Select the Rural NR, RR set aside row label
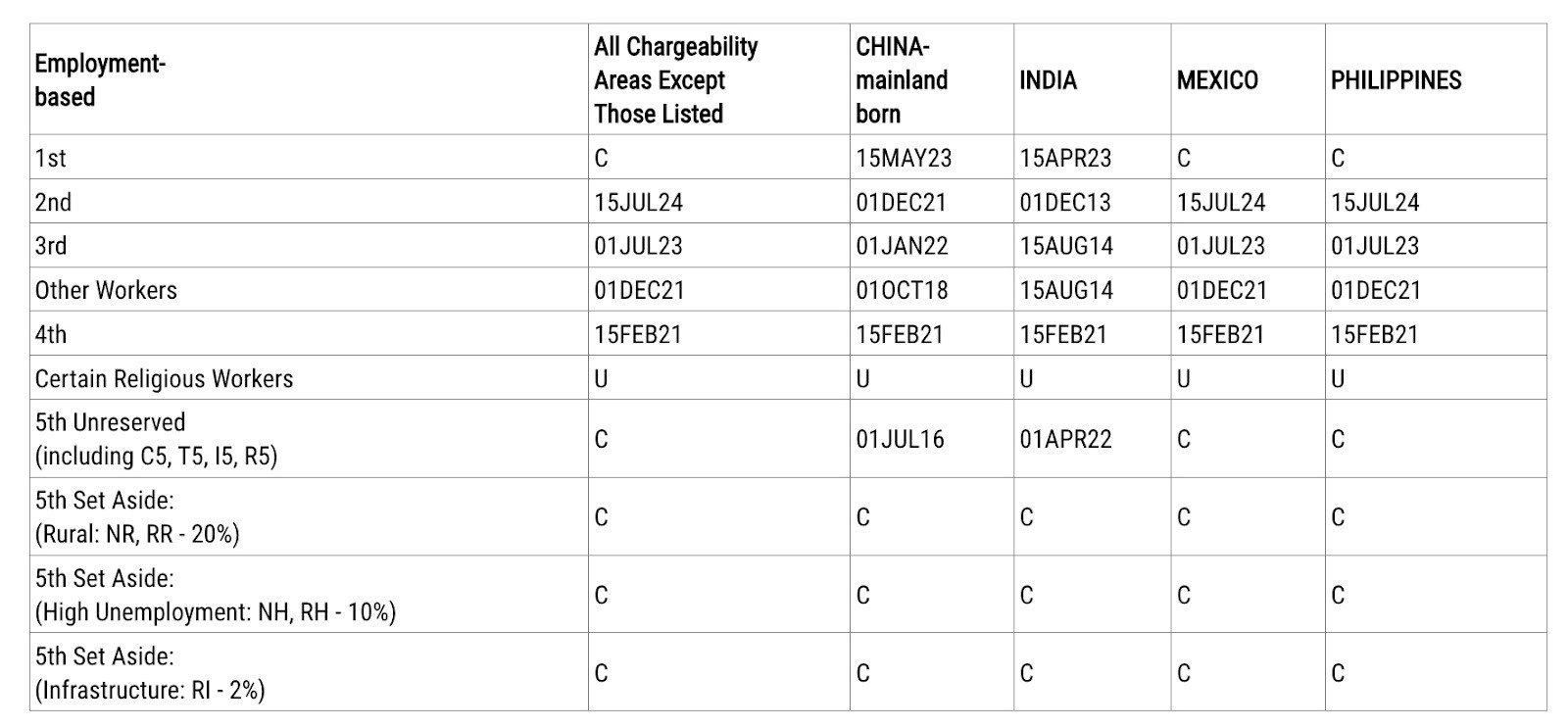The image size is (1568, 727). tap(137, 517)
